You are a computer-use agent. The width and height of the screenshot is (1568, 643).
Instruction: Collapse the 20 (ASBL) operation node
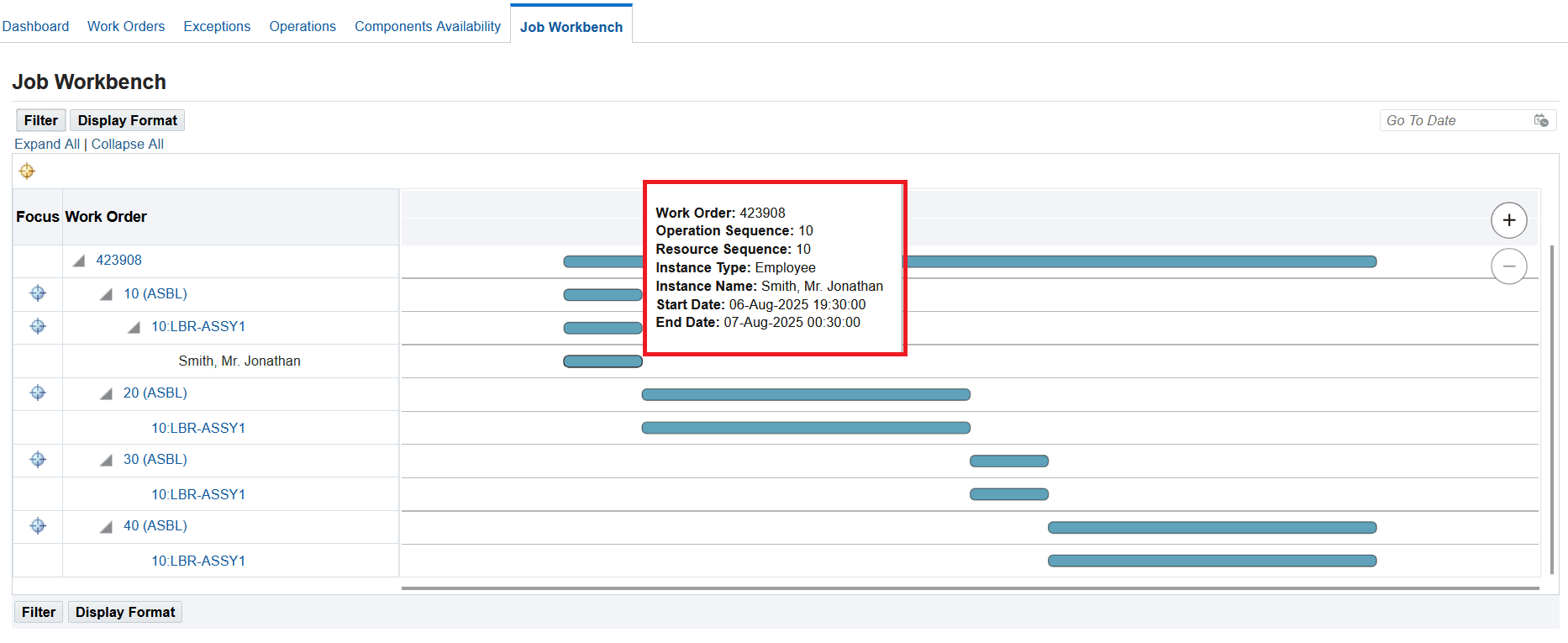point(106,393)
